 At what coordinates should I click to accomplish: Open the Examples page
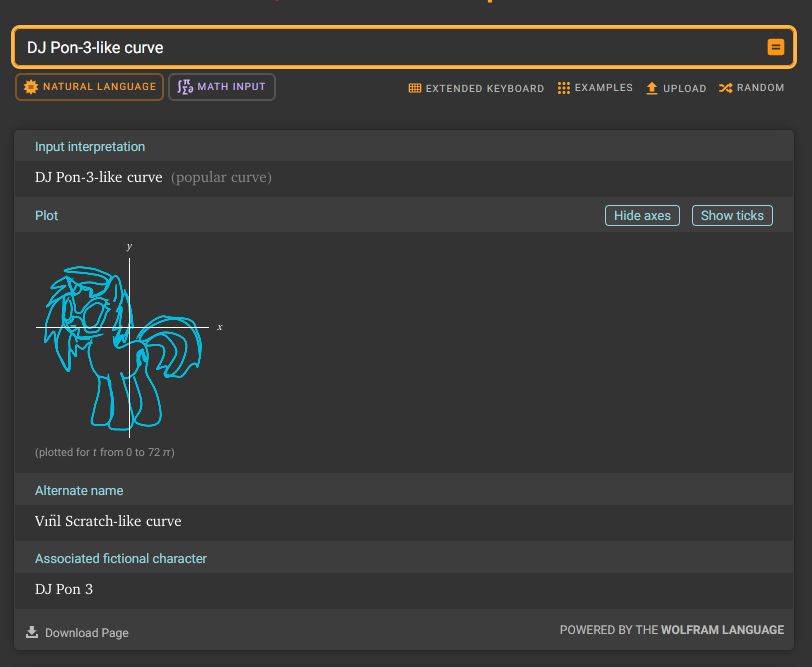[595, 88]
